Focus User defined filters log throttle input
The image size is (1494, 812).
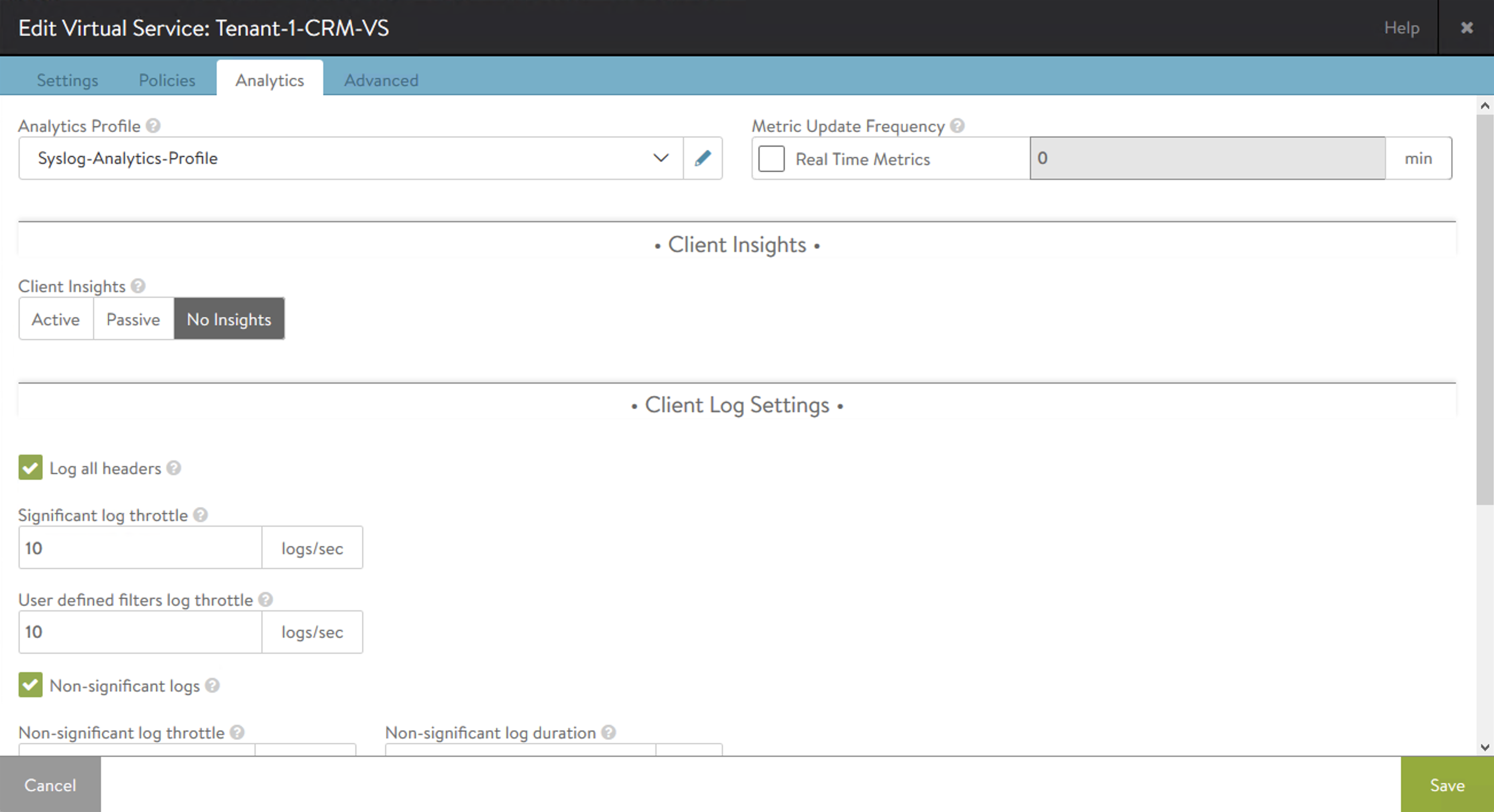[x=140, y=632]
